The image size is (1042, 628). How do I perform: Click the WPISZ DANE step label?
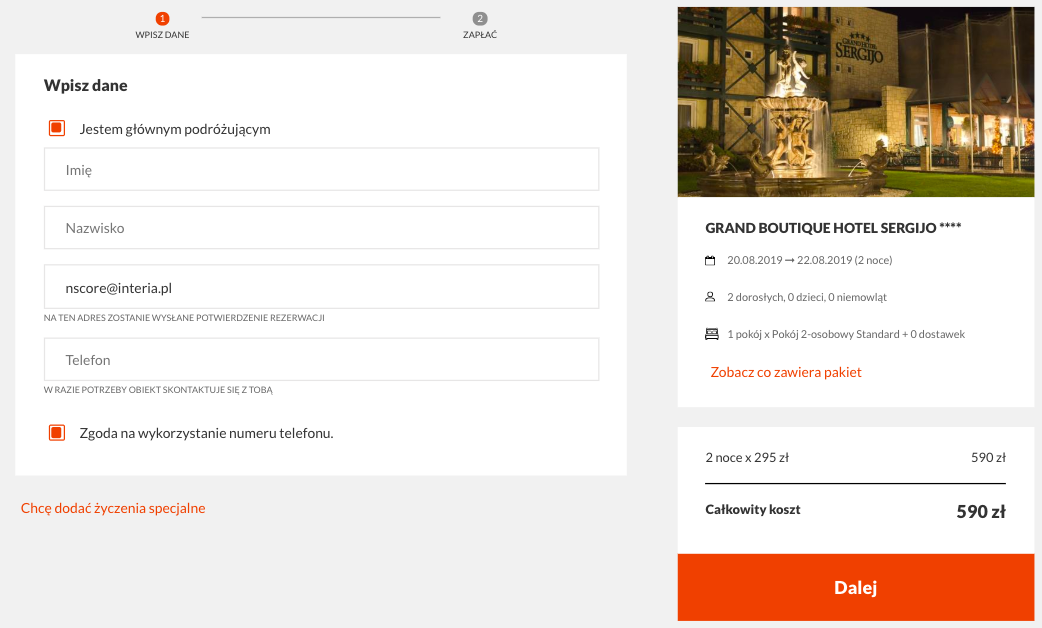point(162,35)
